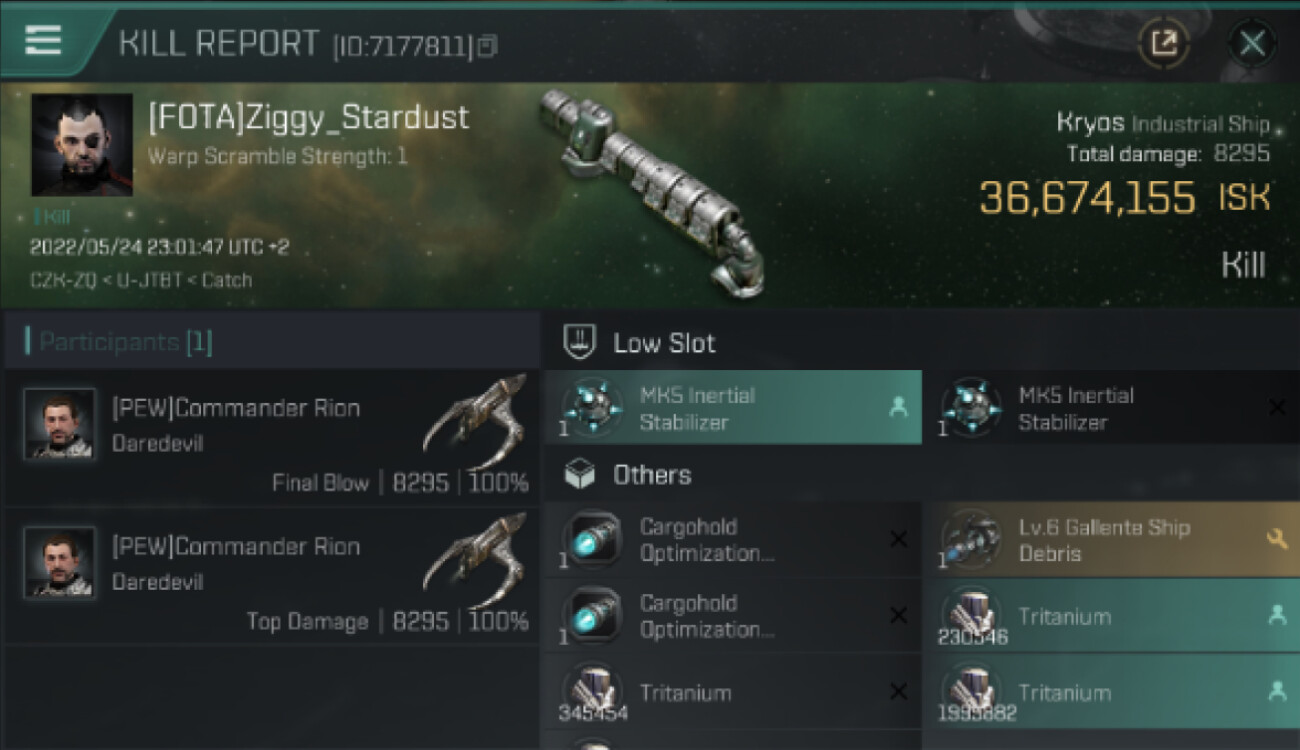
Task: Click the Tritanium 345454 item icon
Action: point(592,692)
